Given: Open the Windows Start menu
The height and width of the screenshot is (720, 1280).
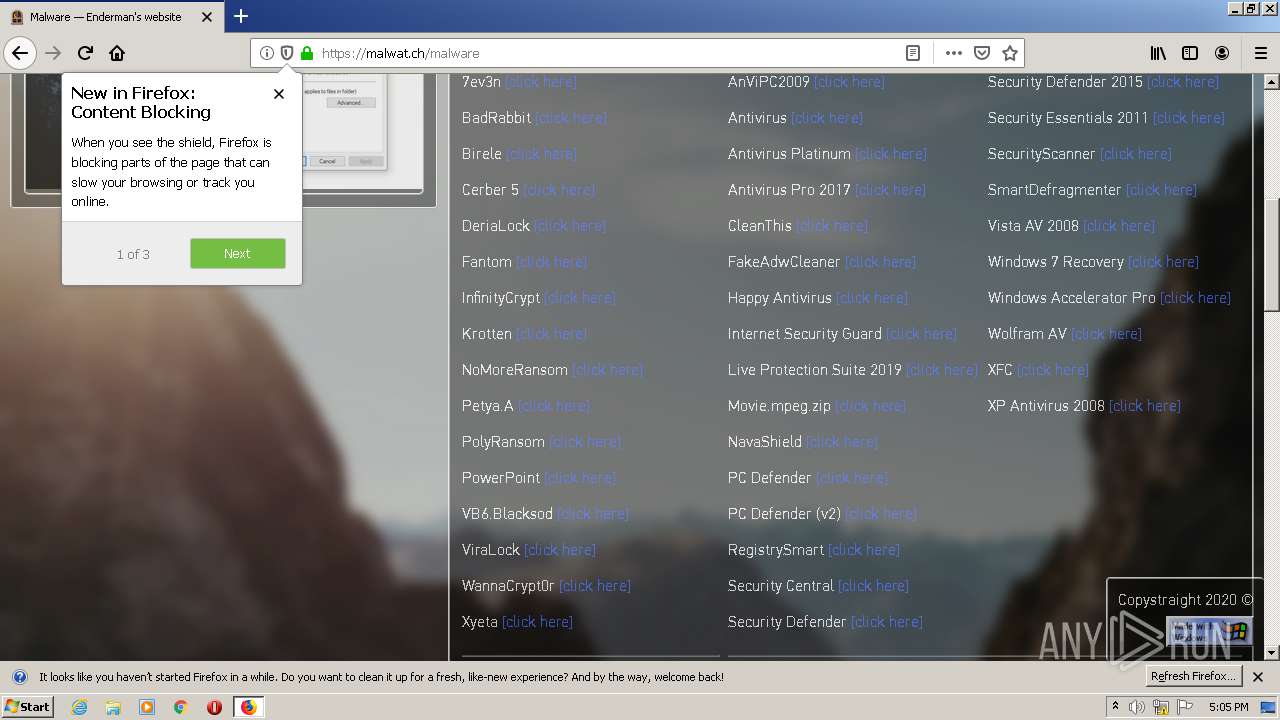Looking at the screenshot, I should coord(28,707).
